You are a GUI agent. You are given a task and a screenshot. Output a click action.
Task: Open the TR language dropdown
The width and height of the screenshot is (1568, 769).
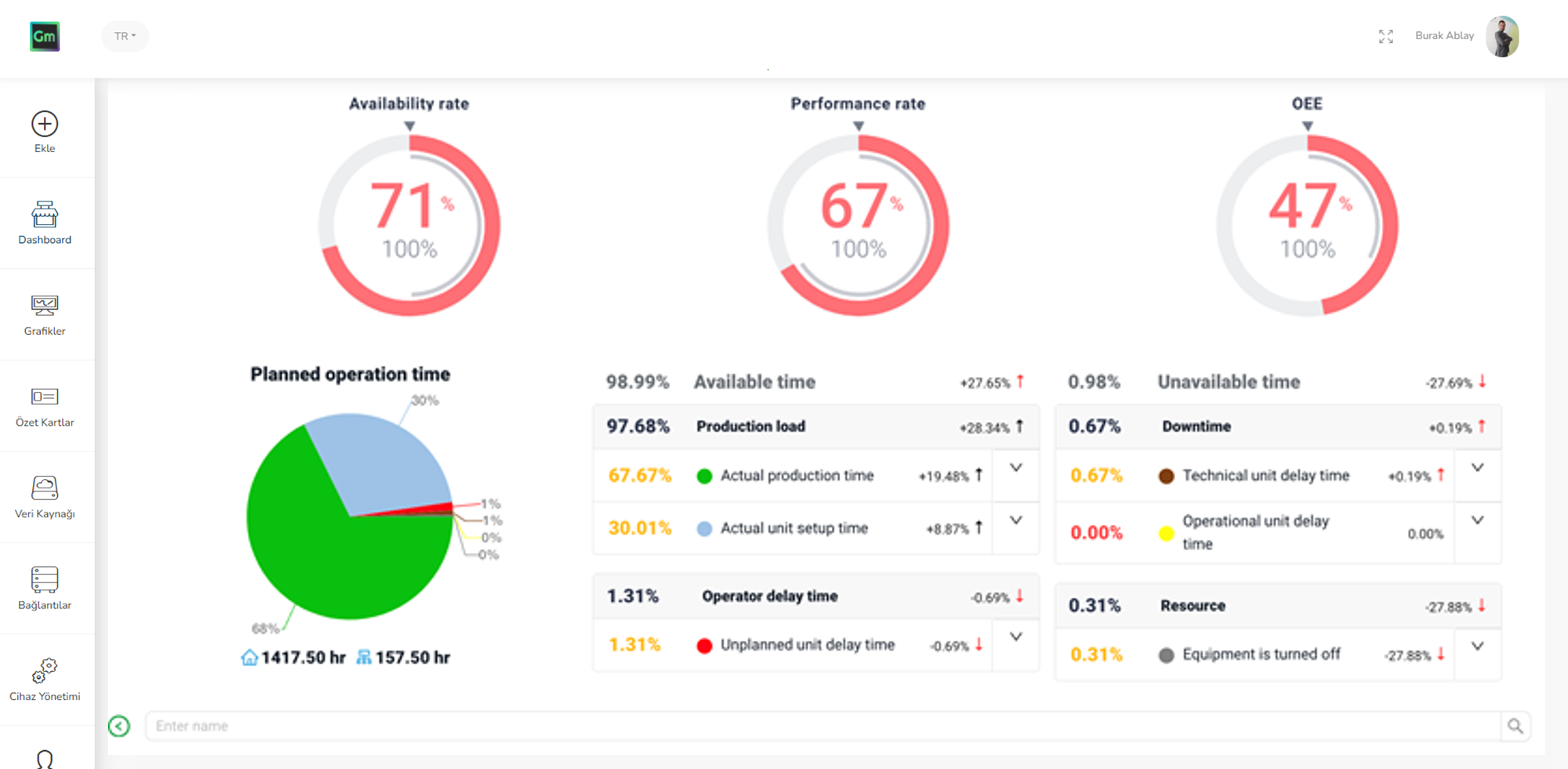(x=125, y=36)
